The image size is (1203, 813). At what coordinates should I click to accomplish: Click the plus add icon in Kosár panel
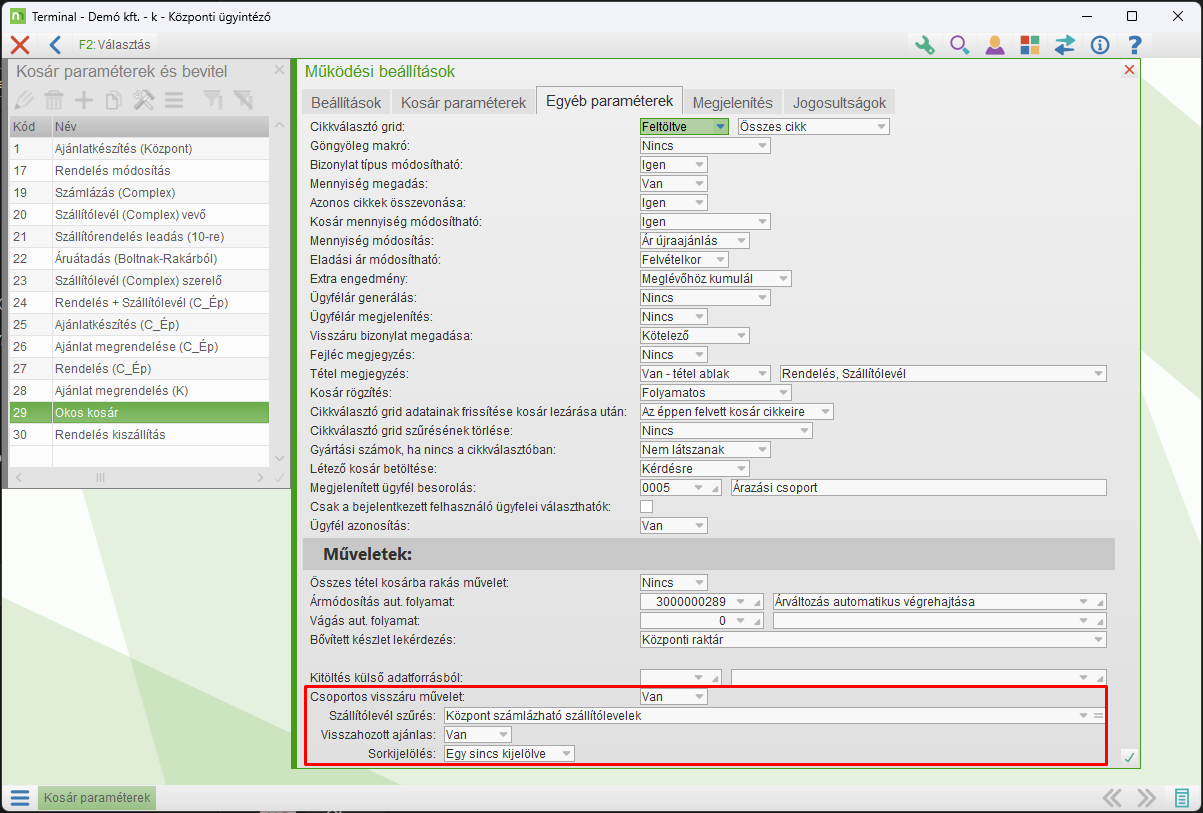(x=84, y=99)
